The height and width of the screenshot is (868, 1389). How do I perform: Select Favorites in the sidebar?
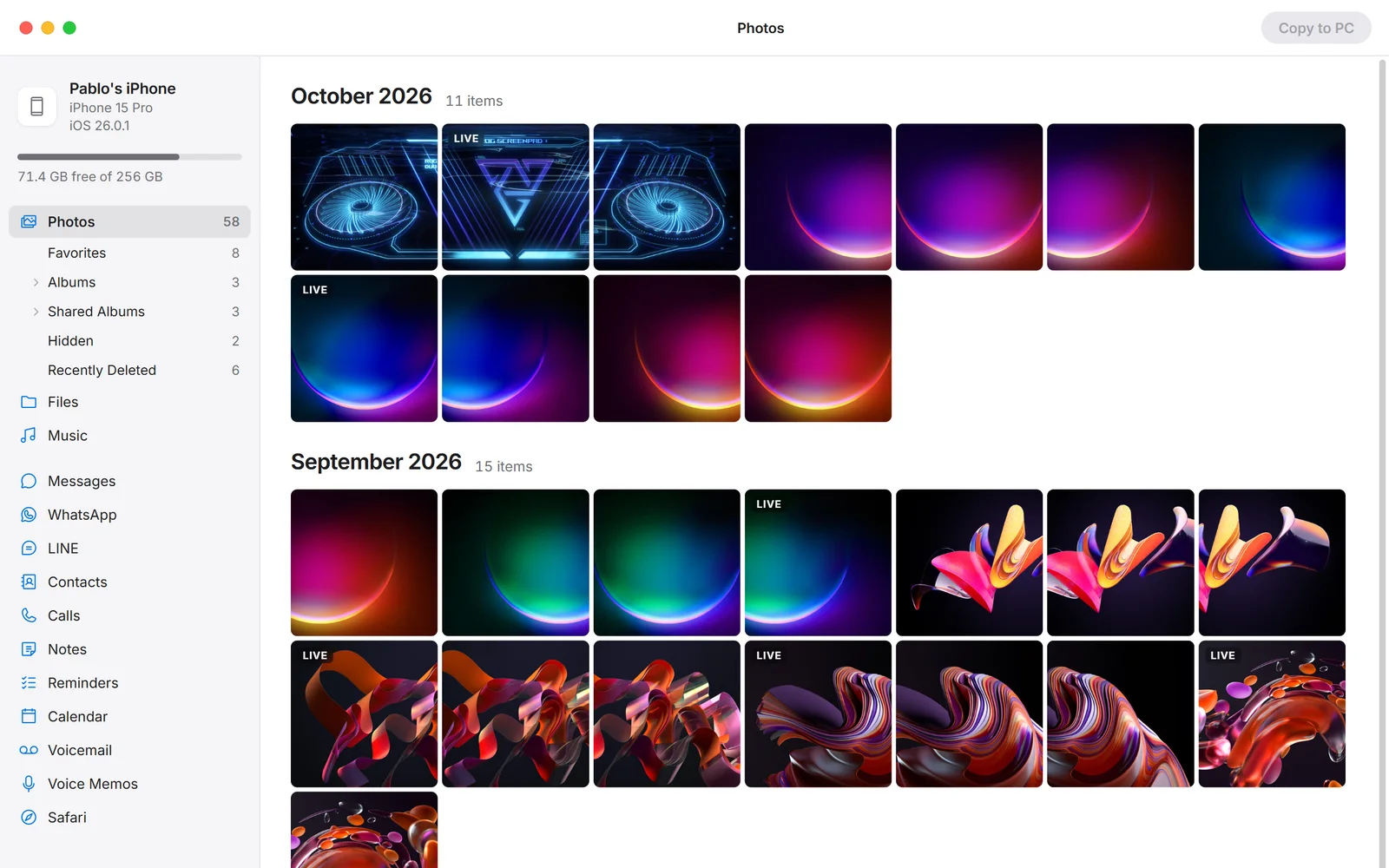click(x=129, y=253)
